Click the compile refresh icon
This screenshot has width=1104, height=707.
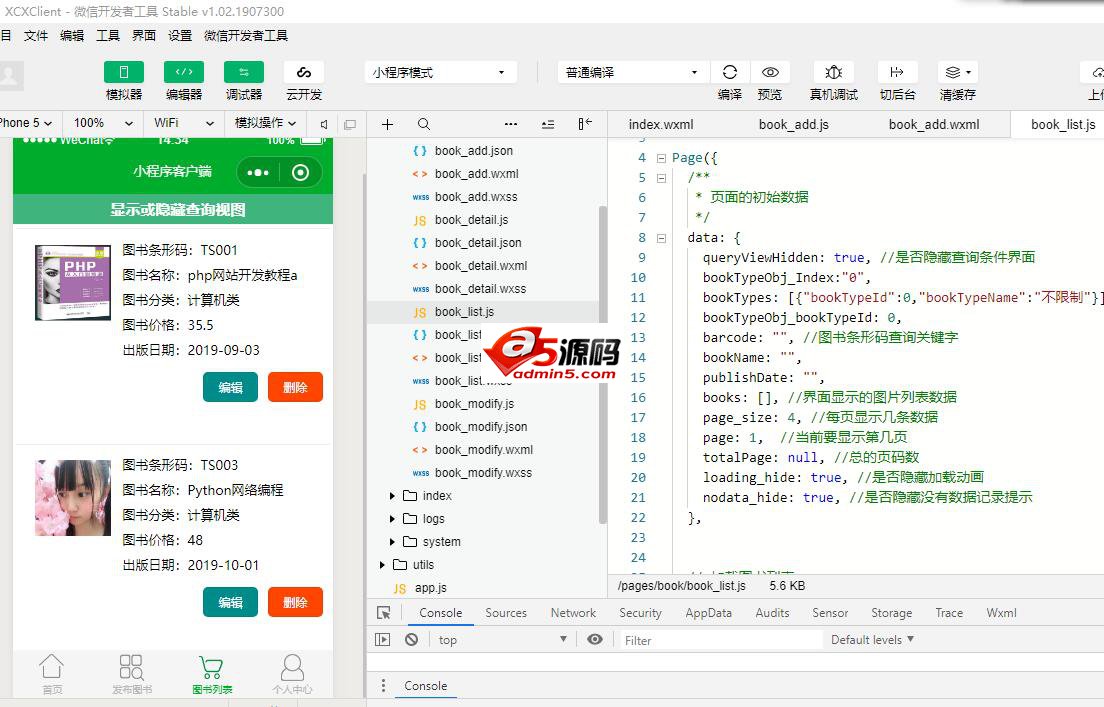coord(730,72)
